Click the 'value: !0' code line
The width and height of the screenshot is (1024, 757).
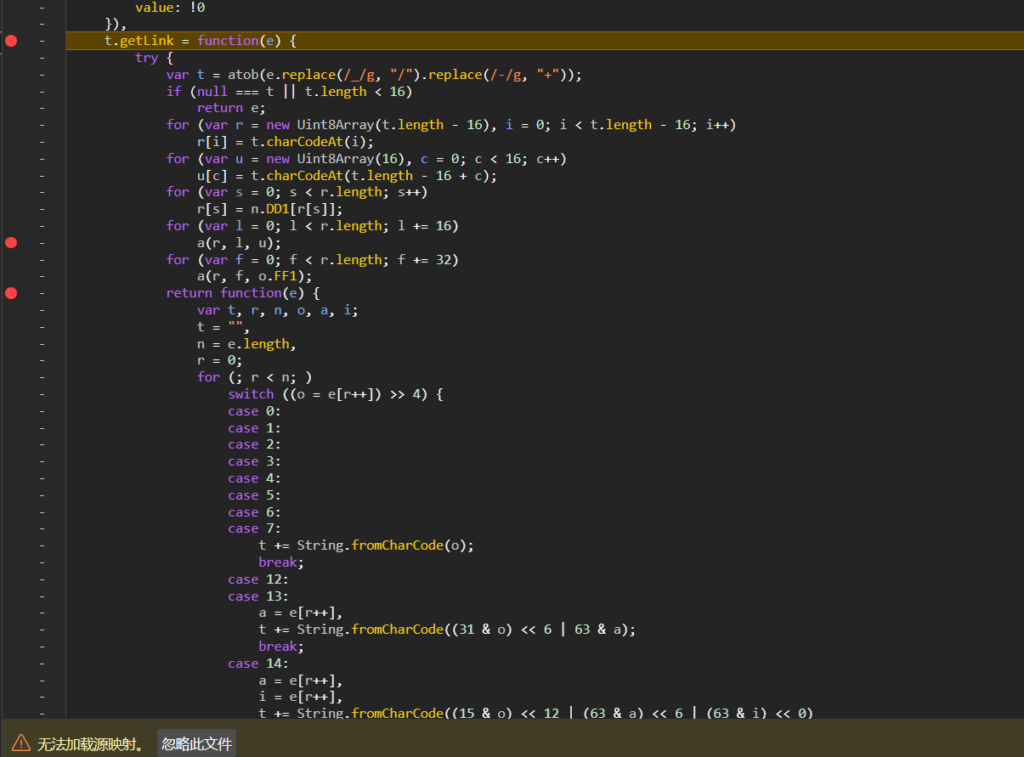[170, 7]
